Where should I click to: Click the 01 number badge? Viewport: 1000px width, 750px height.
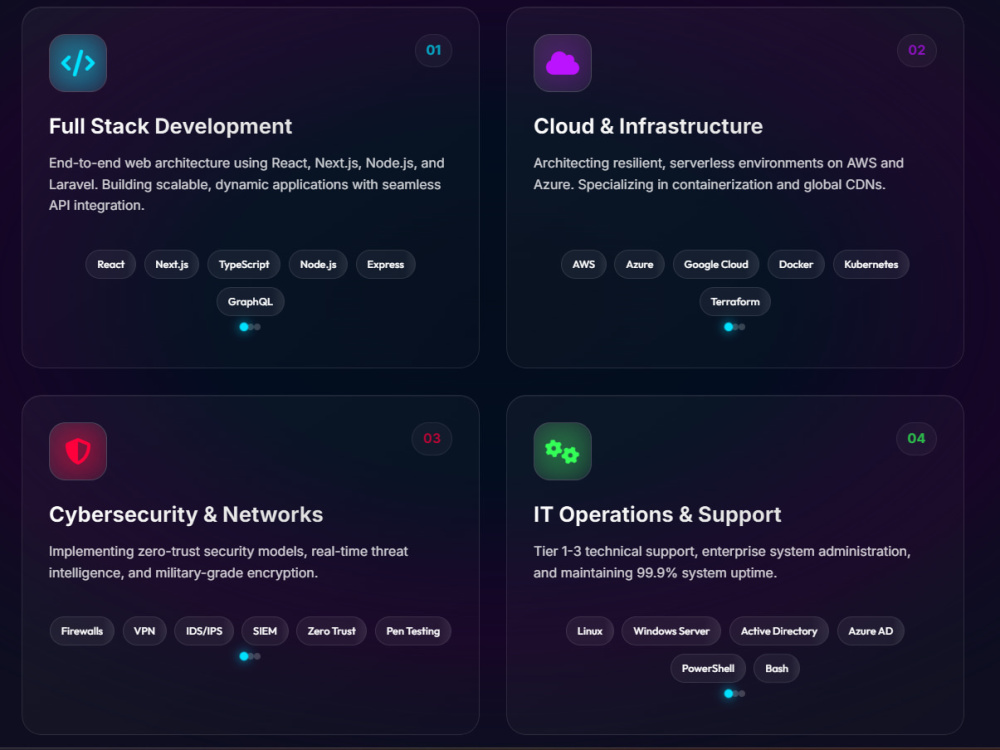coord(434,50)
